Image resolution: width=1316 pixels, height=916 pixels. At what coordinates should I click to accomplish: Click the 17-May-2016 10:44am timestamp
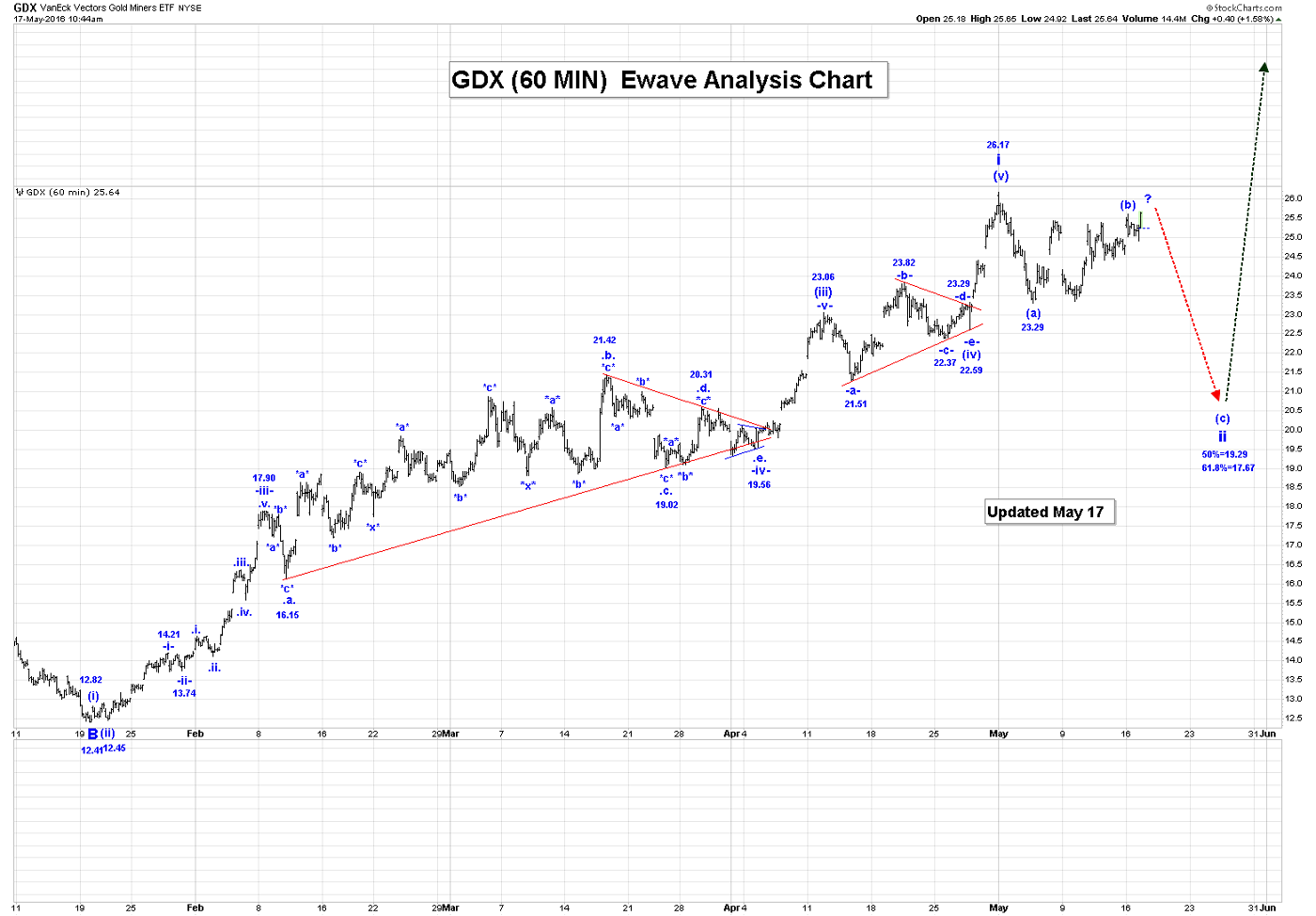click(x=58, y=19)
